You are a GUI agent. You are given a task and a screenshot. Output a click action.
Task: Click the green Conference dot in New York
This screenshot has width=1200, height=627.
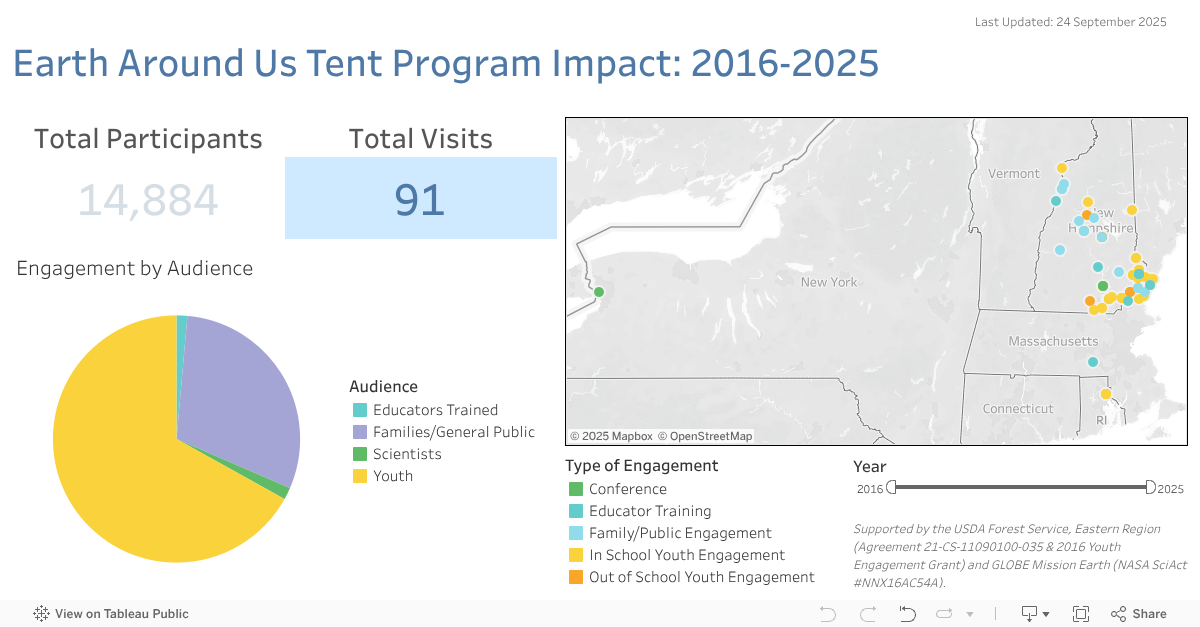[x=599, y=292]
